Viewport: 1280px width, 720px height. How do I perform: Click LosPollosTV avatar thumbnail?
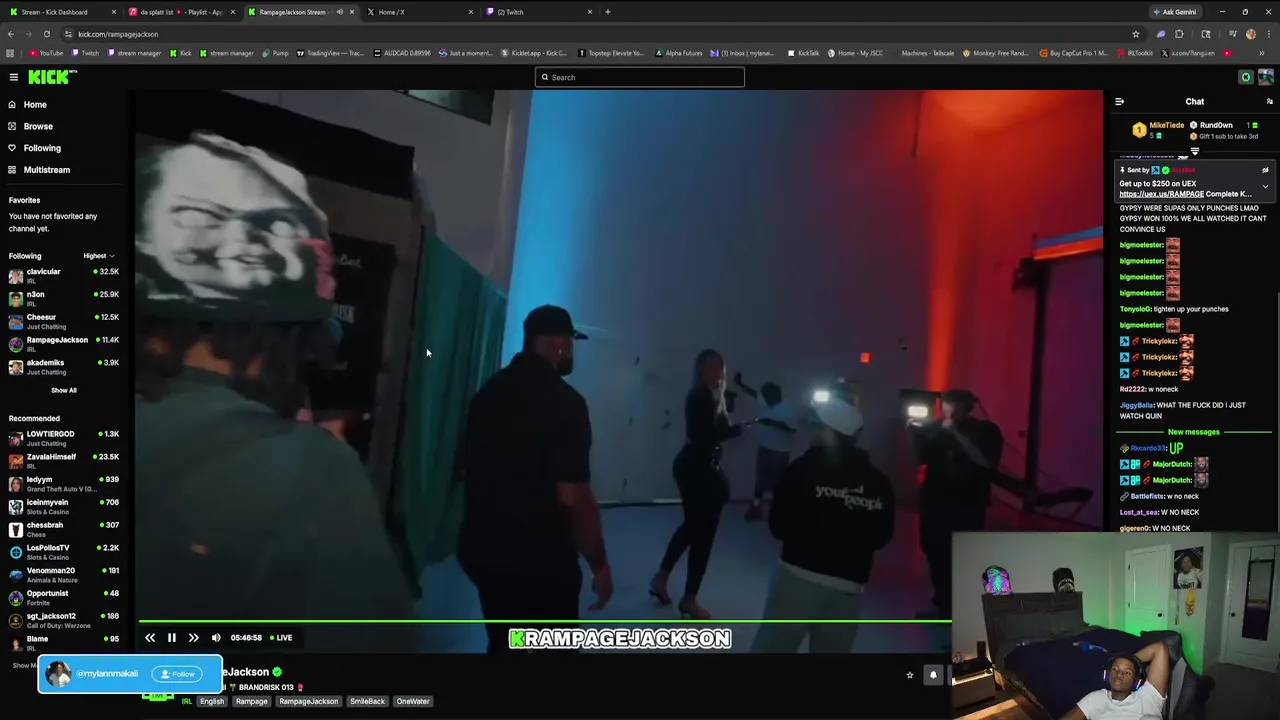coord(16,552)
